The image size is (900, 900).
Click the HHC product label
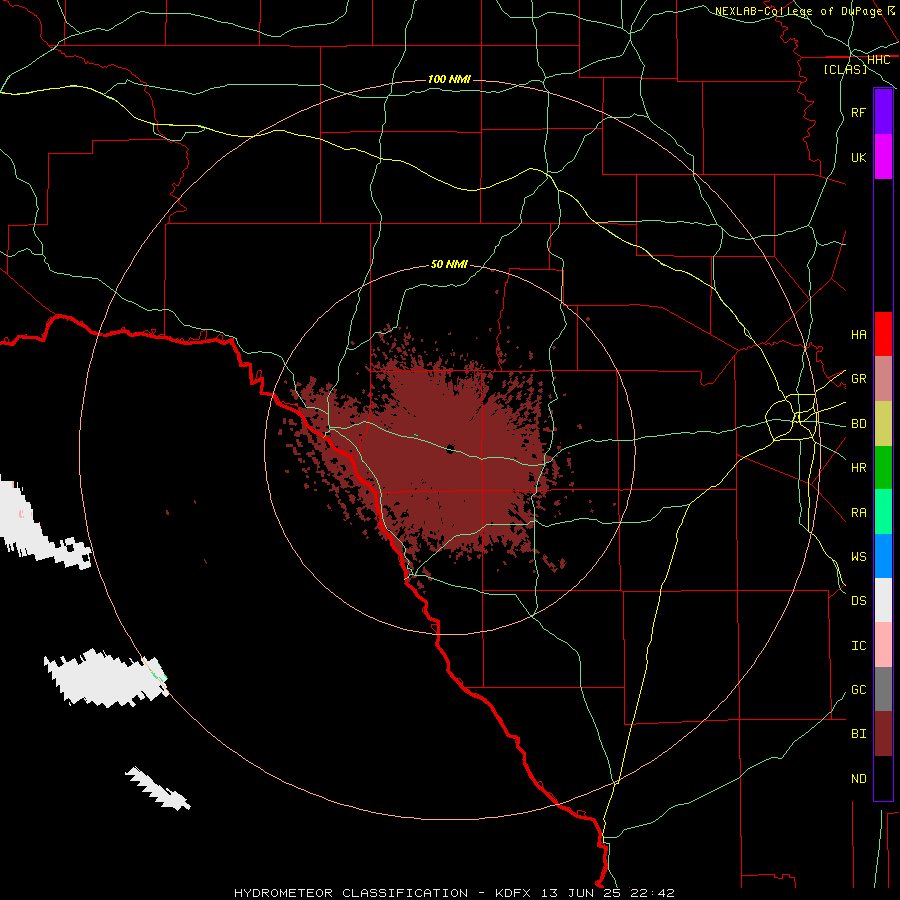point(878,60)
